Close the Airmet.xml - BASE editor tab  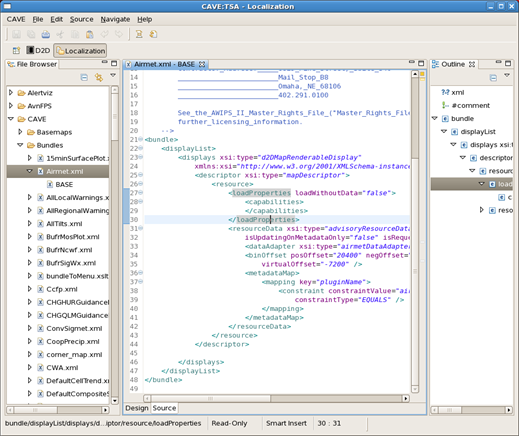click(x=202, y=64)
